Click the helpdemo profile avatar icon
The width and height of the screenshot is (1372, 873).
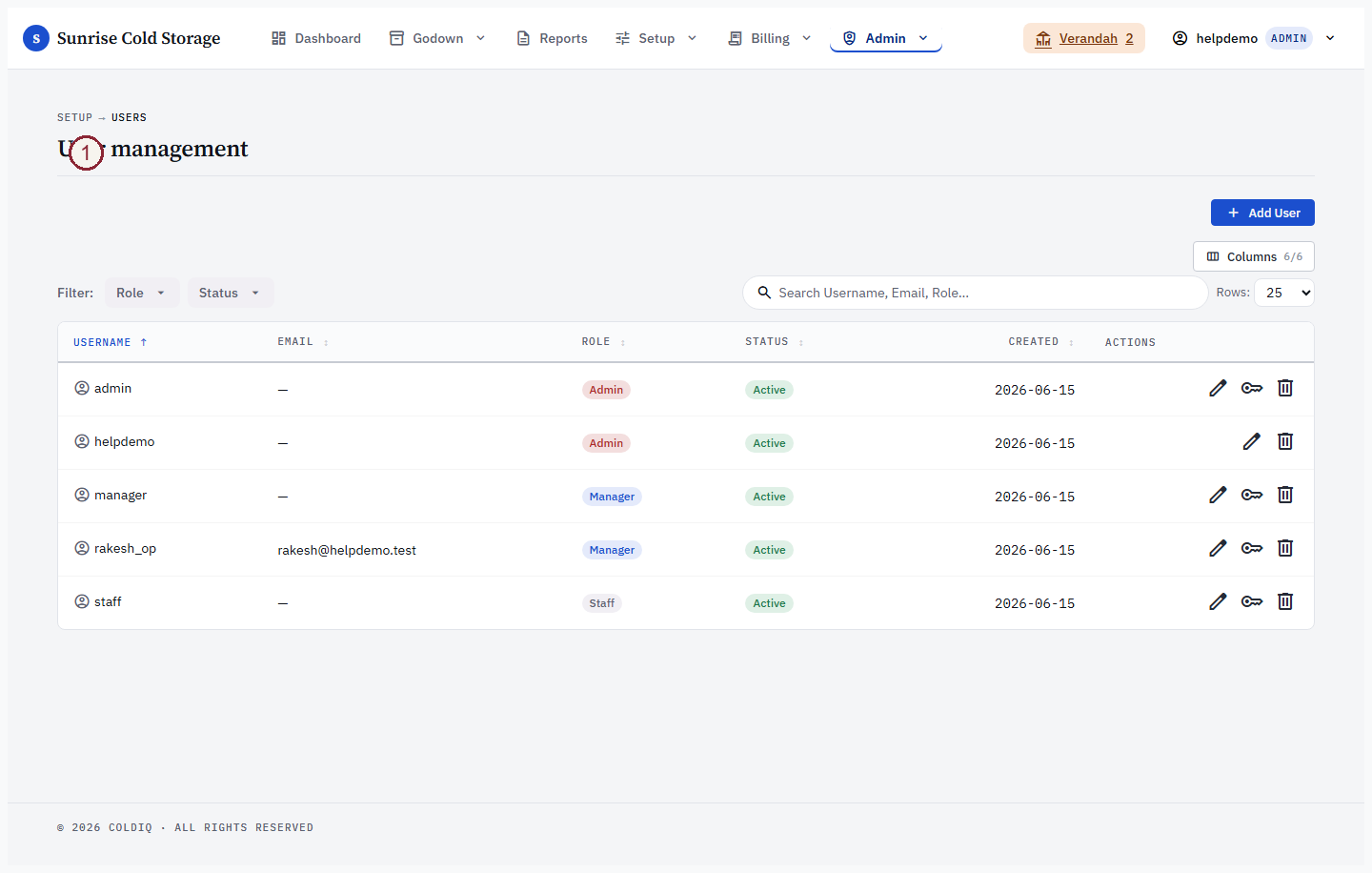[1180, 38]
